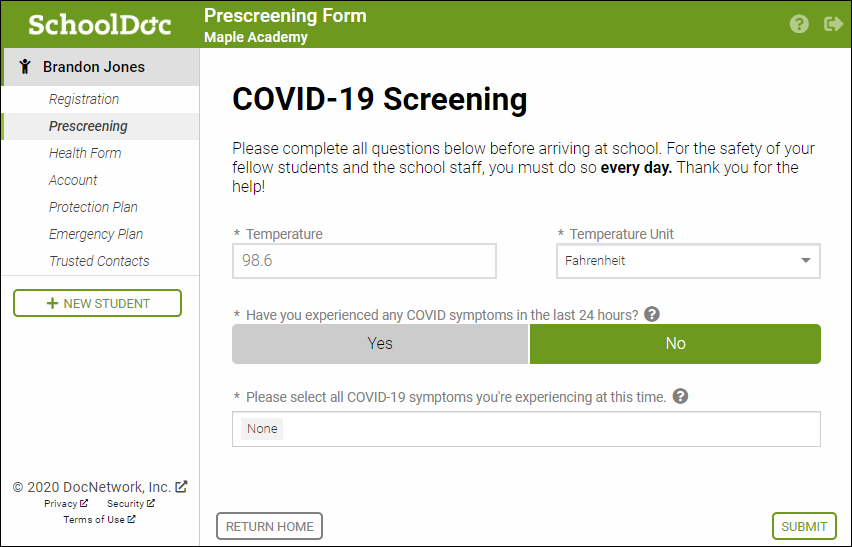Submit the prescreening form
852x547 pixels.
804,526
